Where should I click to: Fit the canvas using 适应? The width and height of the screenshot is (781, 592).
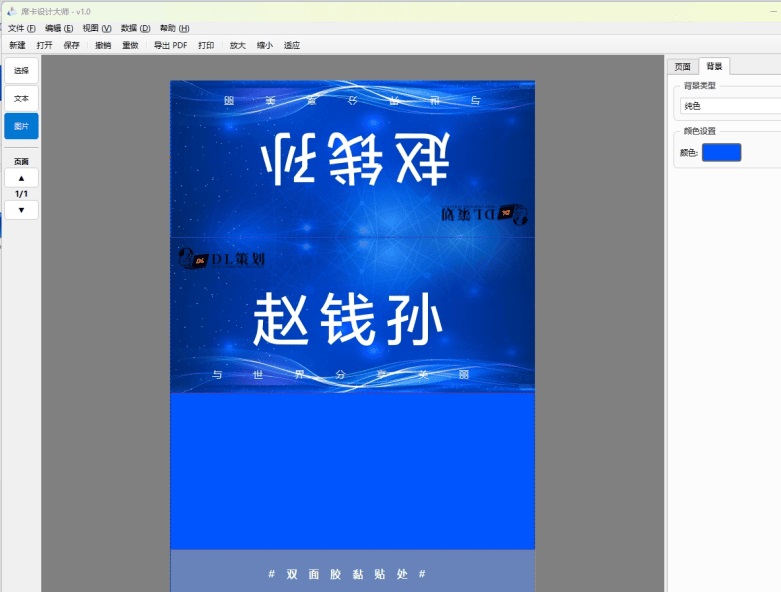pyautogui.click(x=292, y=45)
